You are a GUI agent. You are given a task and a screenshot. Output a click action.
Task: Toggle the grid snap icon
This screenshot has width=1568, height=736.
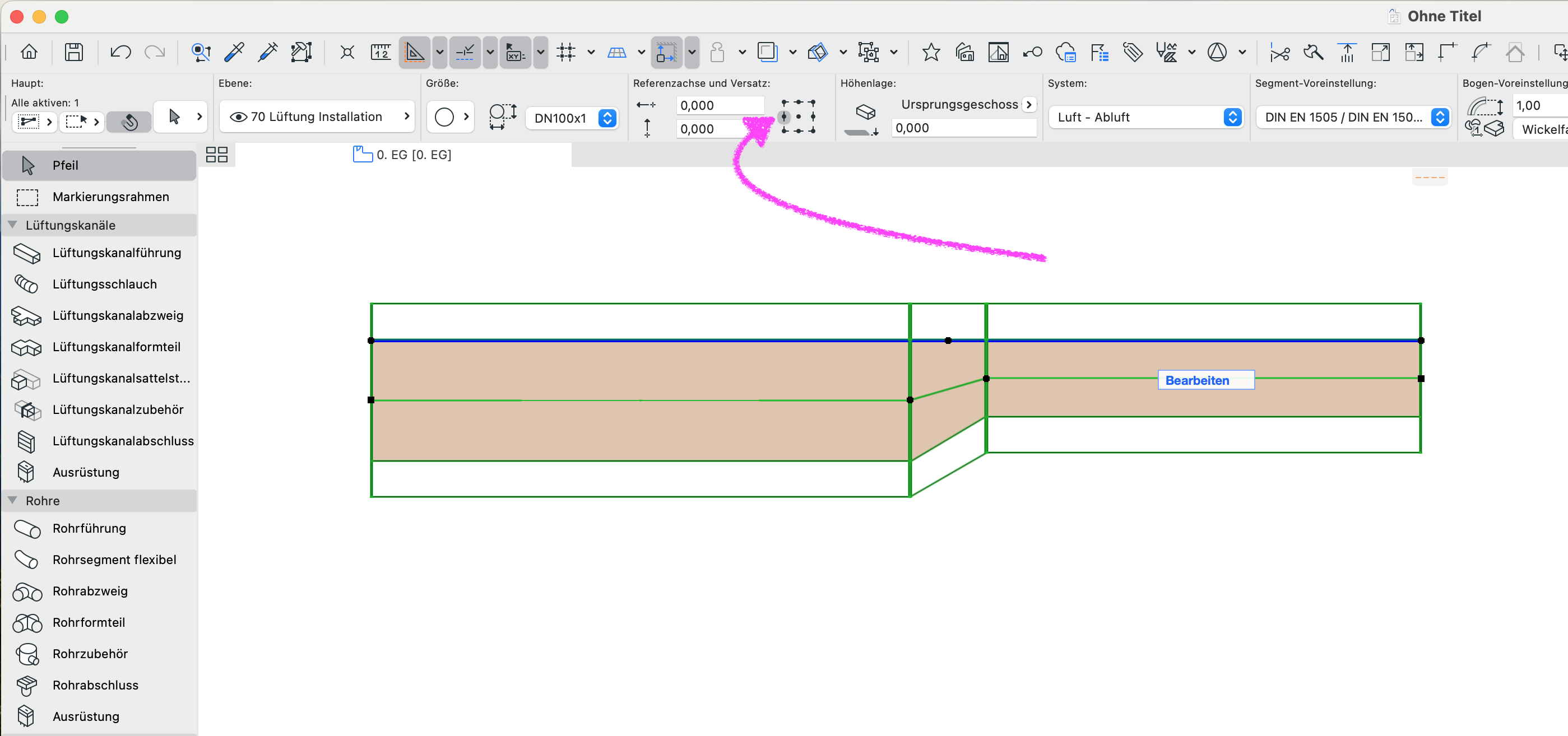click(566, 52)
